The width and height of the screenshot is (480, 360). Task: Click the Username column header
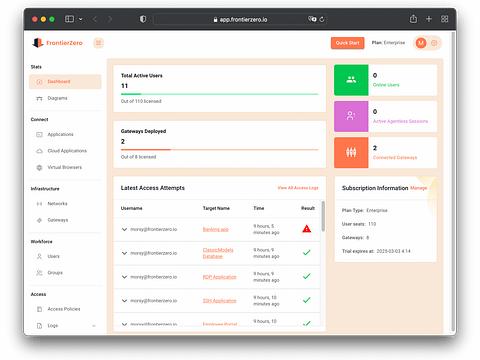coord(132,208)
